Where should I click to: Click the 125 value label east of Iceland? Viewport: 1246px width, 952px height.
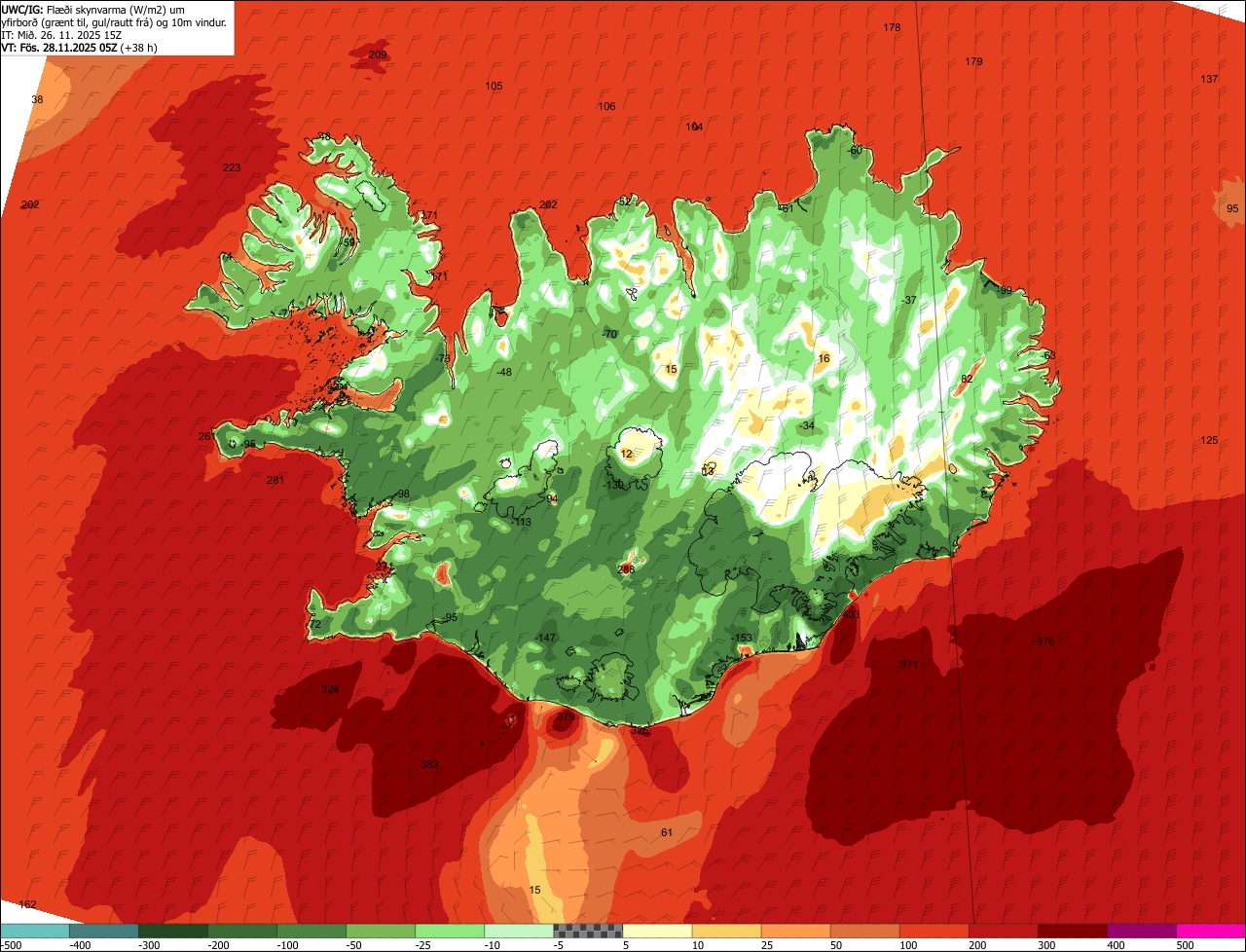tap(1209, 441)
